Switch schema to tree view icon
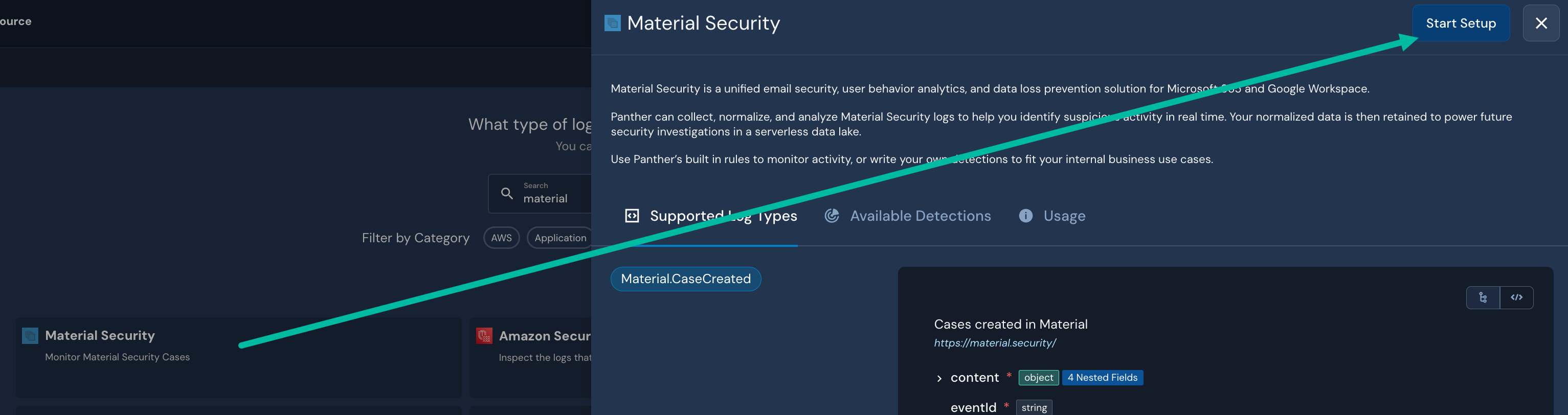Viewport: 1568px width, 415px height. click(x=1483, y=297)
